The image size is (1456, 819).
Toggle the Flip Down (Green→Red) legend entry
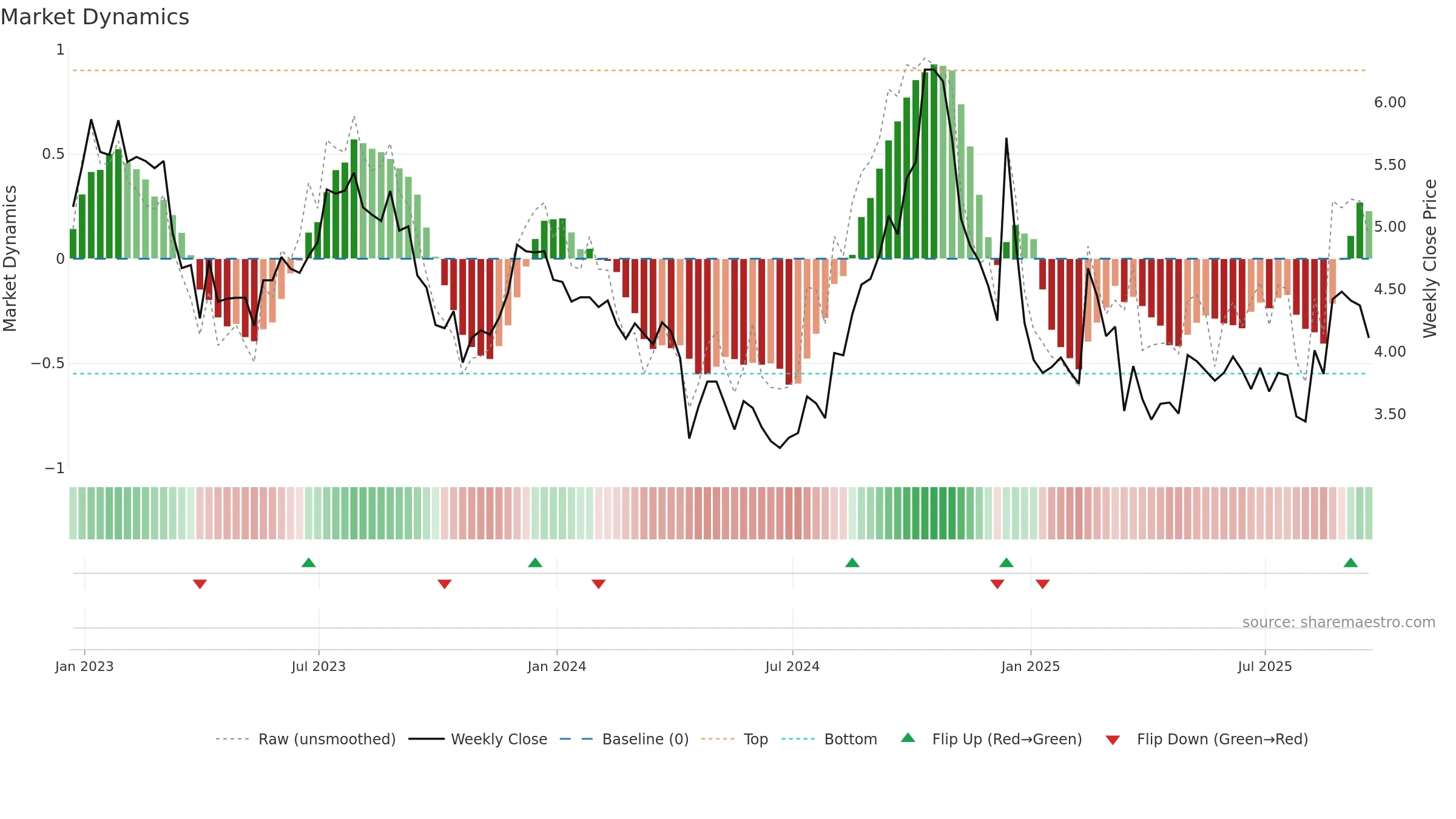tap(1207, 739)
